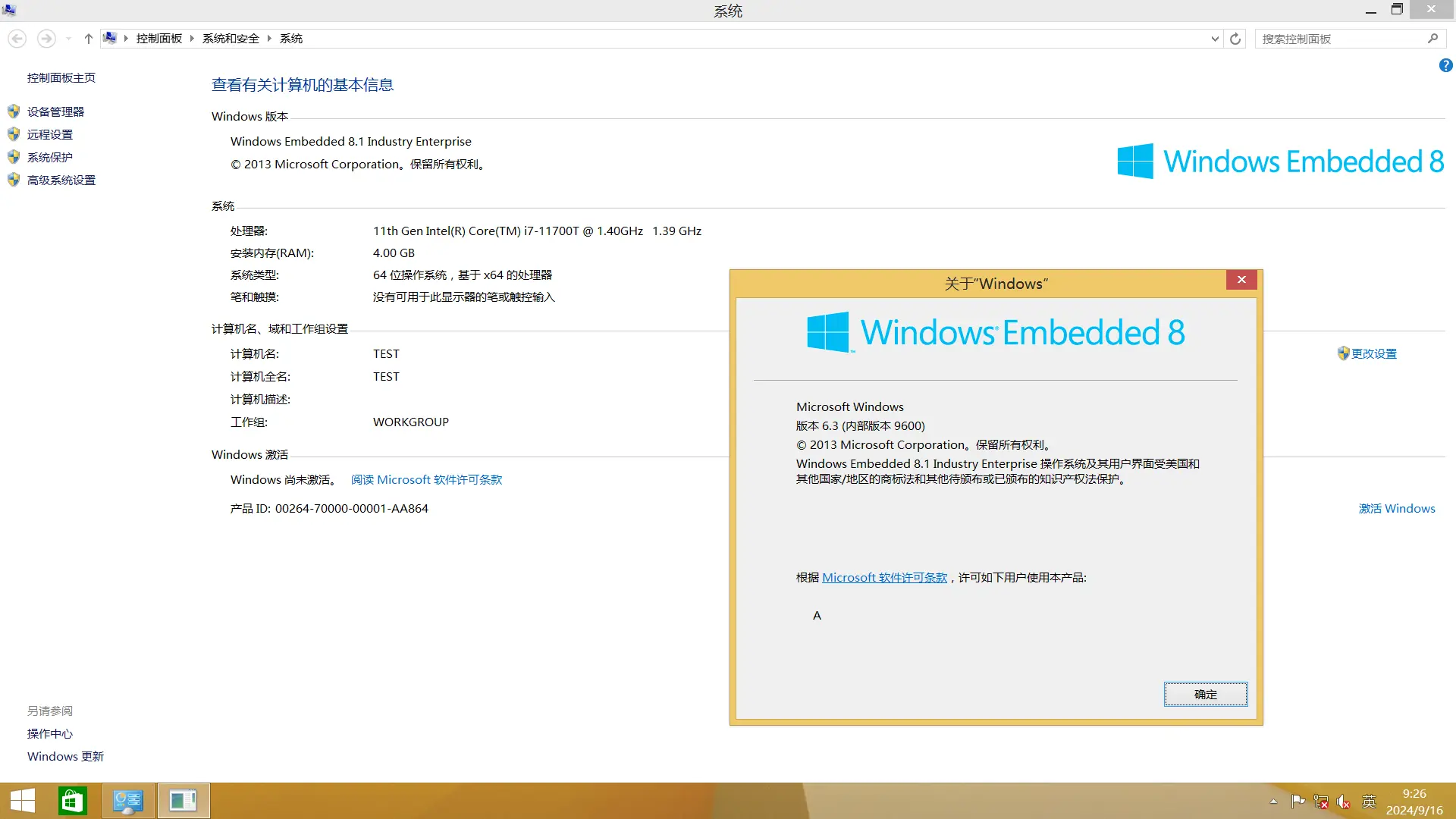
Task: Open 设备管理器 from sidebar
Action: [x=56, y=111]
